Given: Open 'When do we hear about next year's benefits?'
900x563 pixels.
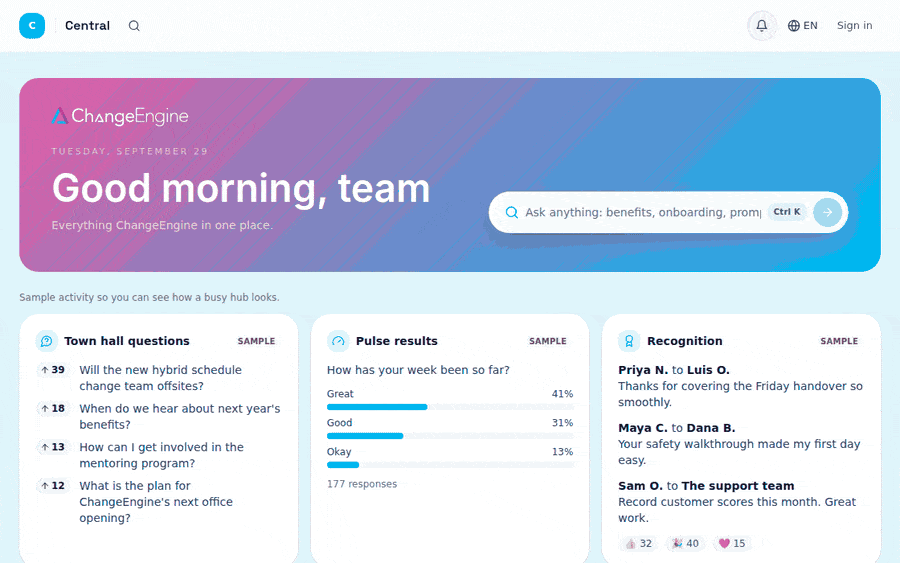Looking at the screenshot, I should click(180, 416).
